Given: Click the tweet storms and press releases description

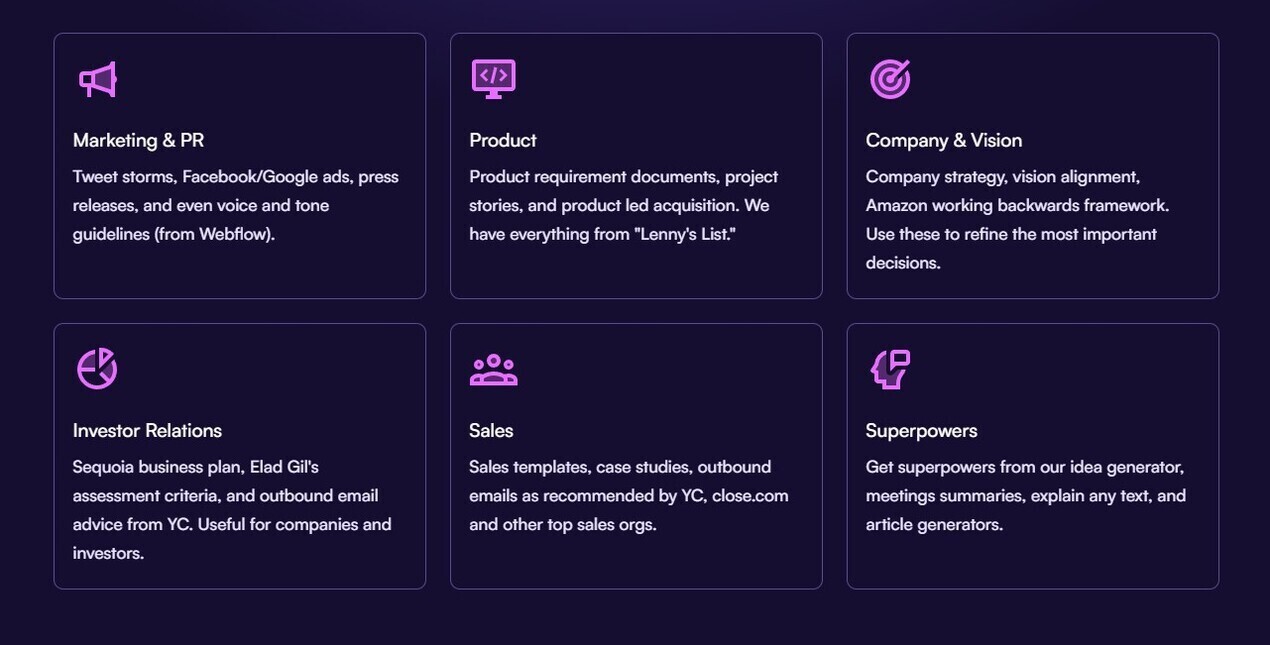Looking at the screenshot, I should point(235,205).
